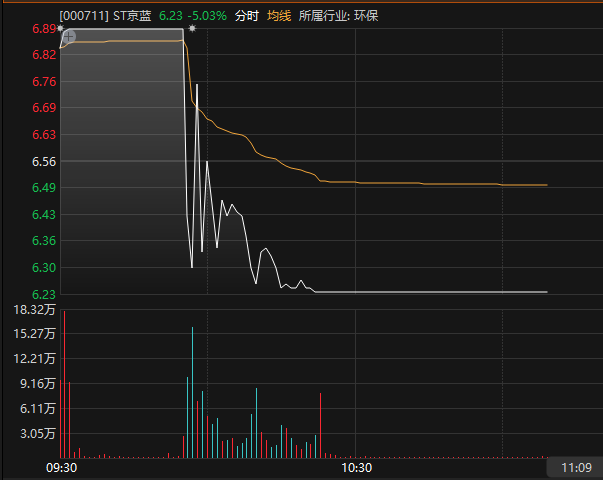This screenshot has height=480, width=603.
Task: Click the 09:30 opening time label
Action: tap(62, 468)
